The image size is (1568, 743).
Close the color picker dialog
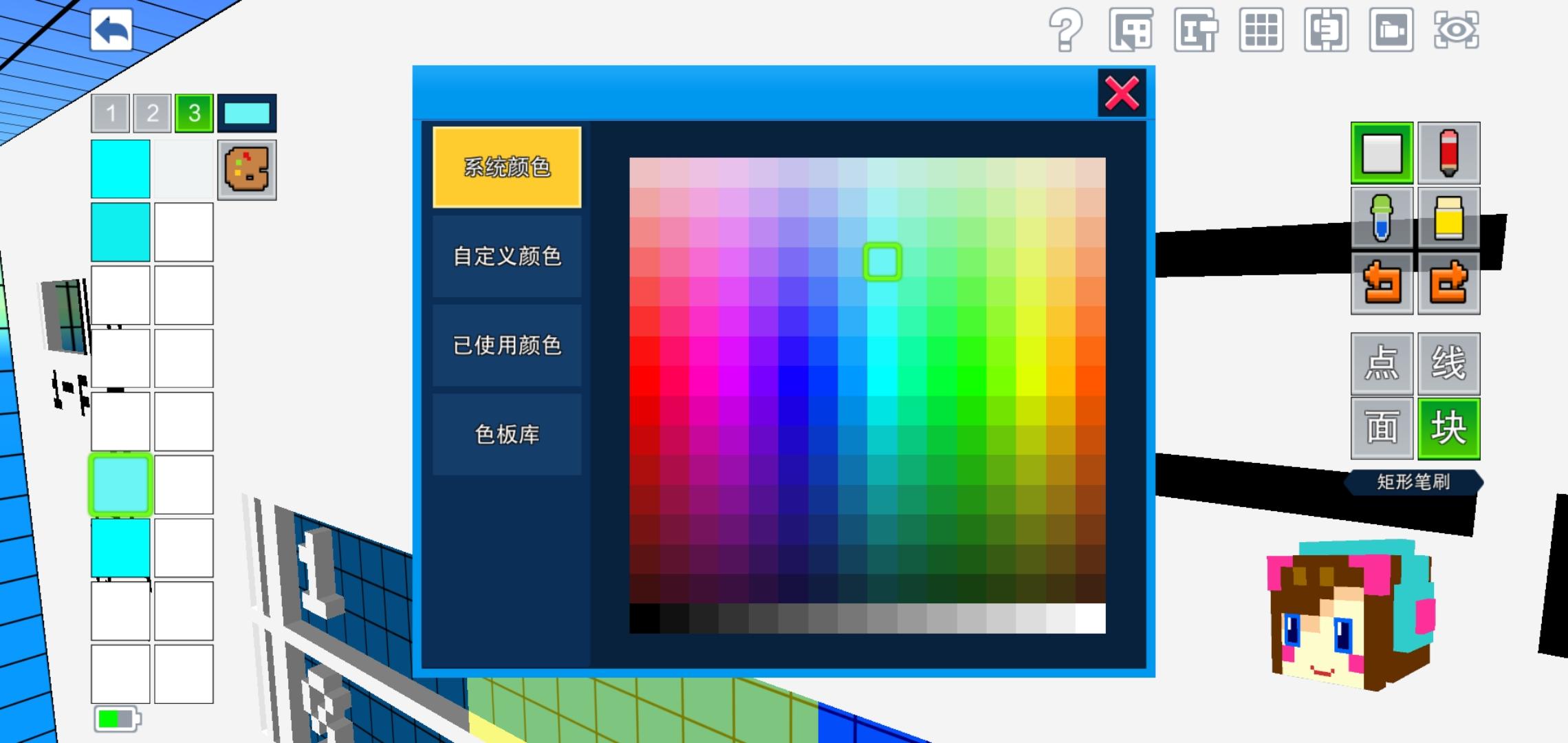pyautogui.click(x=1122, y=93)
